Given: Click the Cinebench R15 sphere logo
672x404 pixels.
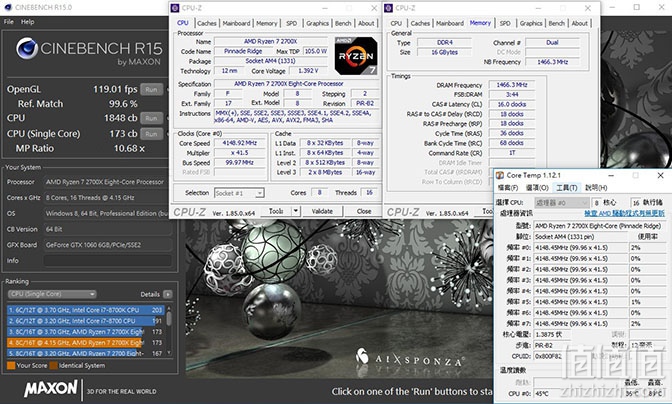Looking at the screenshot, I should point(27,48).
